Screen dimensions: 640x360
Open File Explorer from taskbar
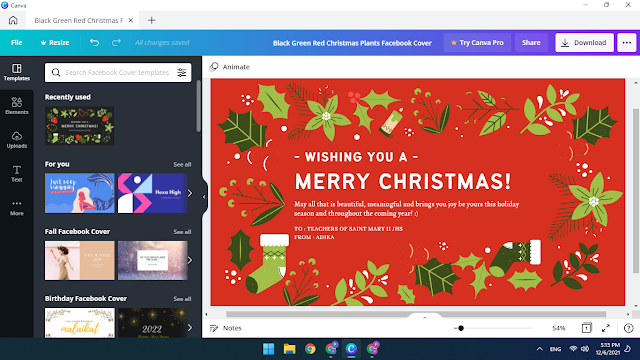click(x=289, y=349)
